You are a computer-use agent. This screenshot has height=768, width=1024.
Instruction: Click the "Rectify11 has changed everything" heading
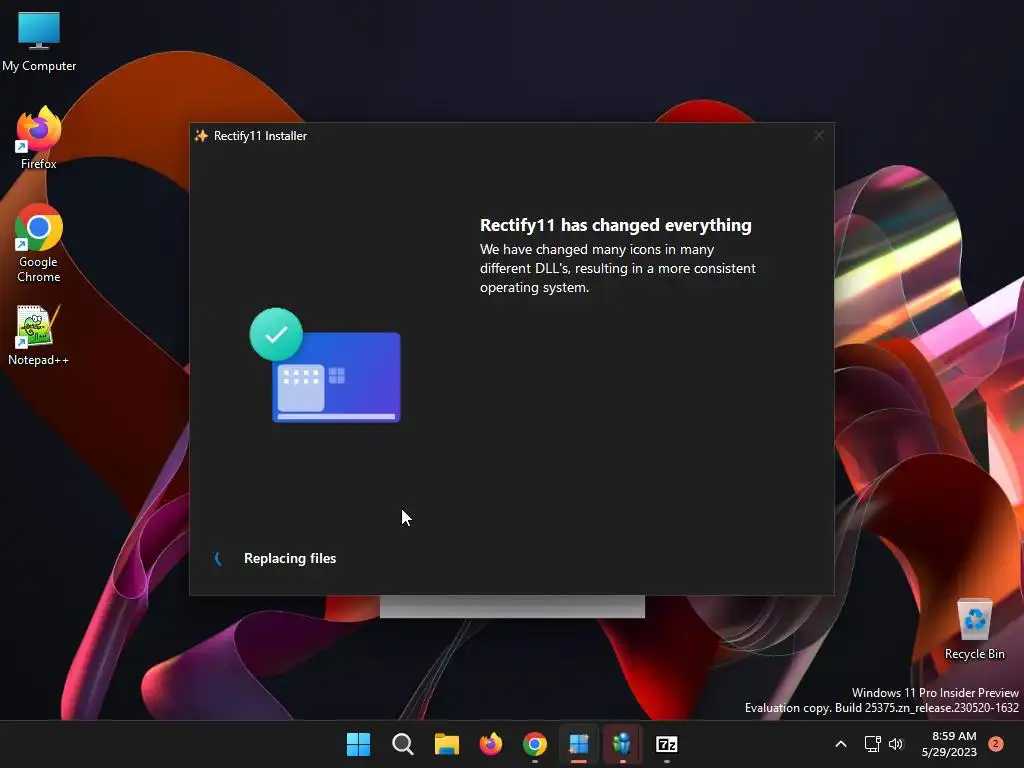tap(616, 225)
